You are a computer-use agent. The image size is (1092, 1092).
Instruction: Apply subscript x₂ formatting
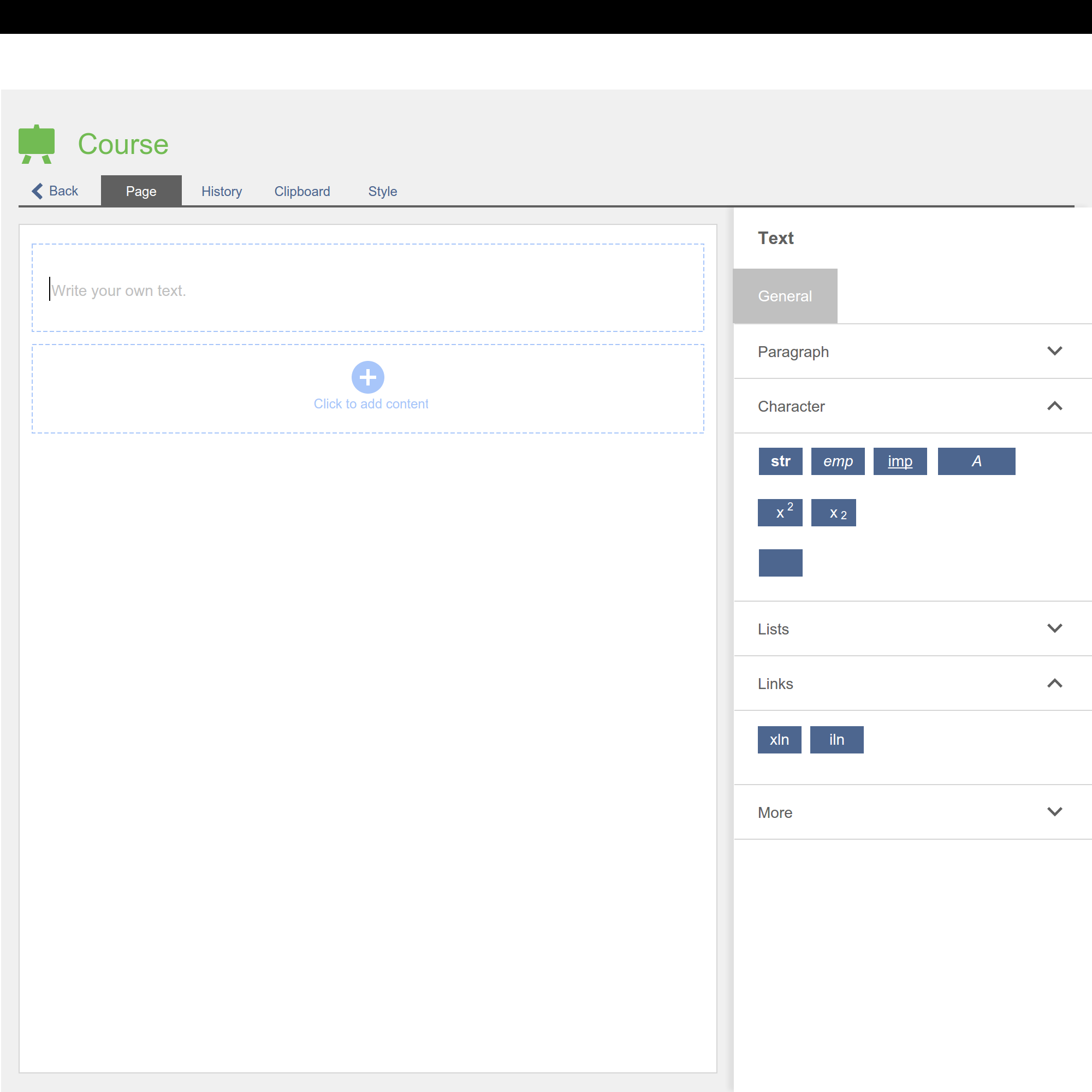coord(833,513)
